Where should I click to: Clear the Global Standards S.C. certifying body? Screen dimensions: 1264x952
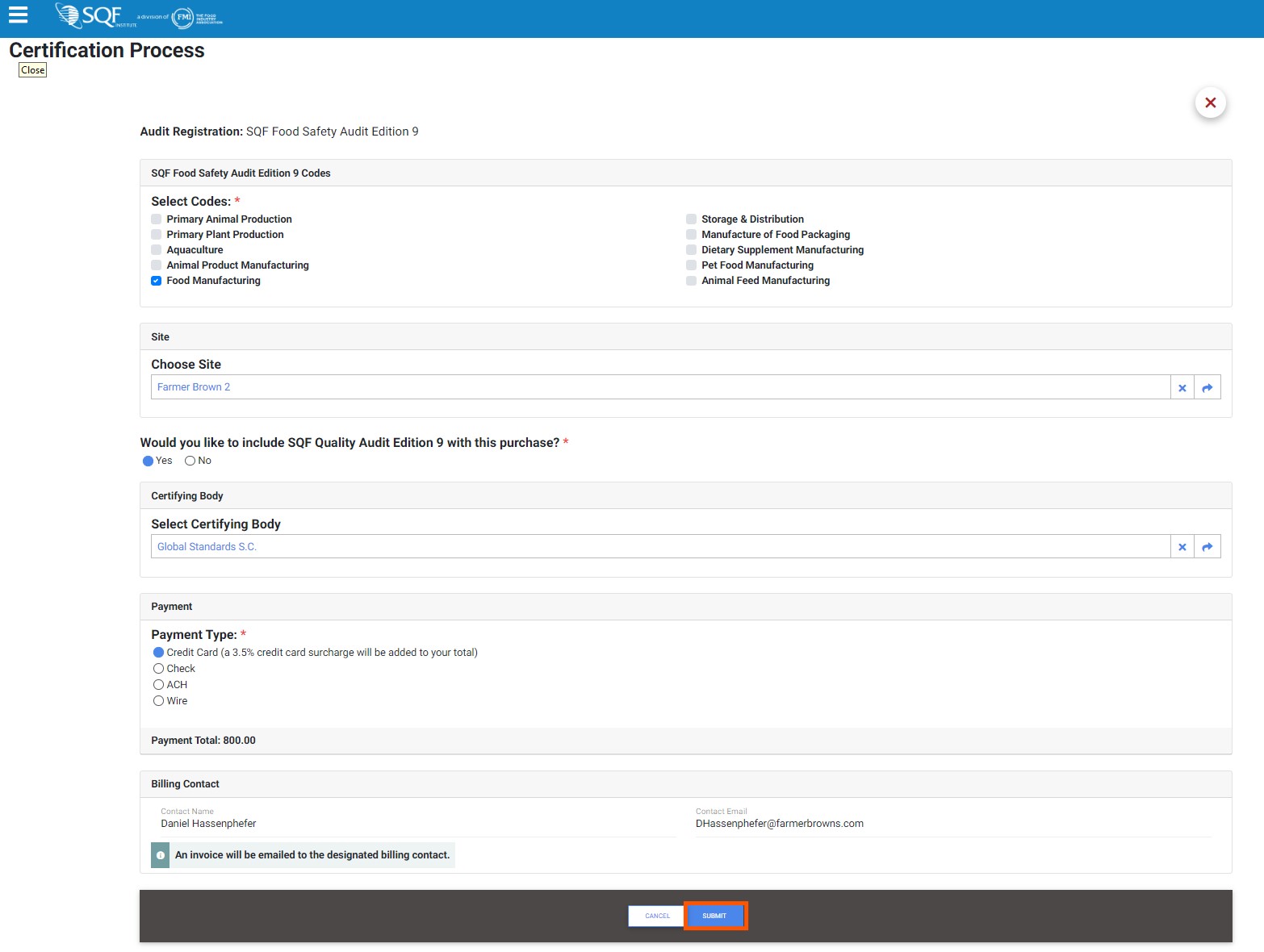pos(1182,547)
